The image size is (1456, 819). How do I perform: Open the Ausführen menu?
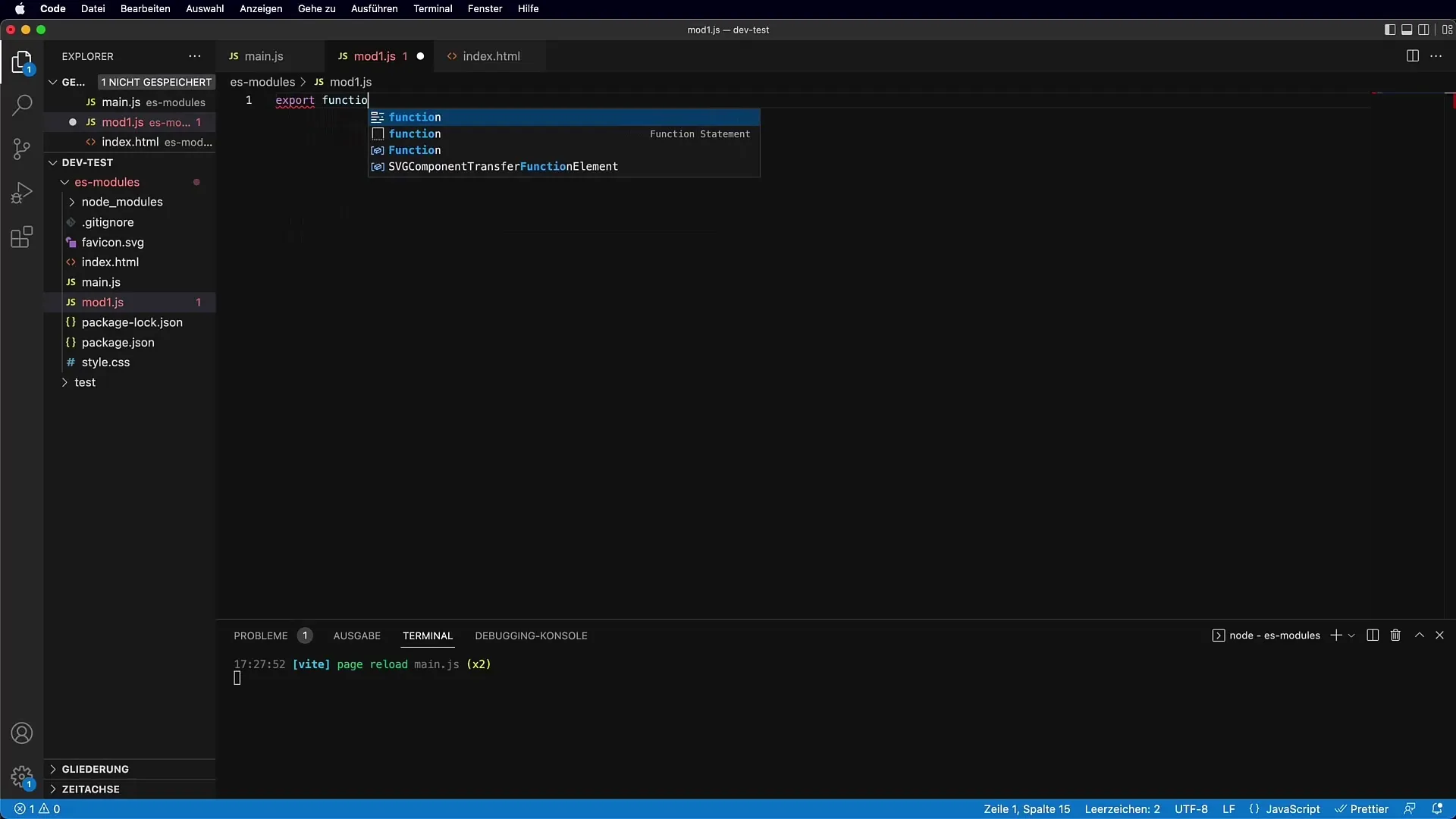pos(374,8)
